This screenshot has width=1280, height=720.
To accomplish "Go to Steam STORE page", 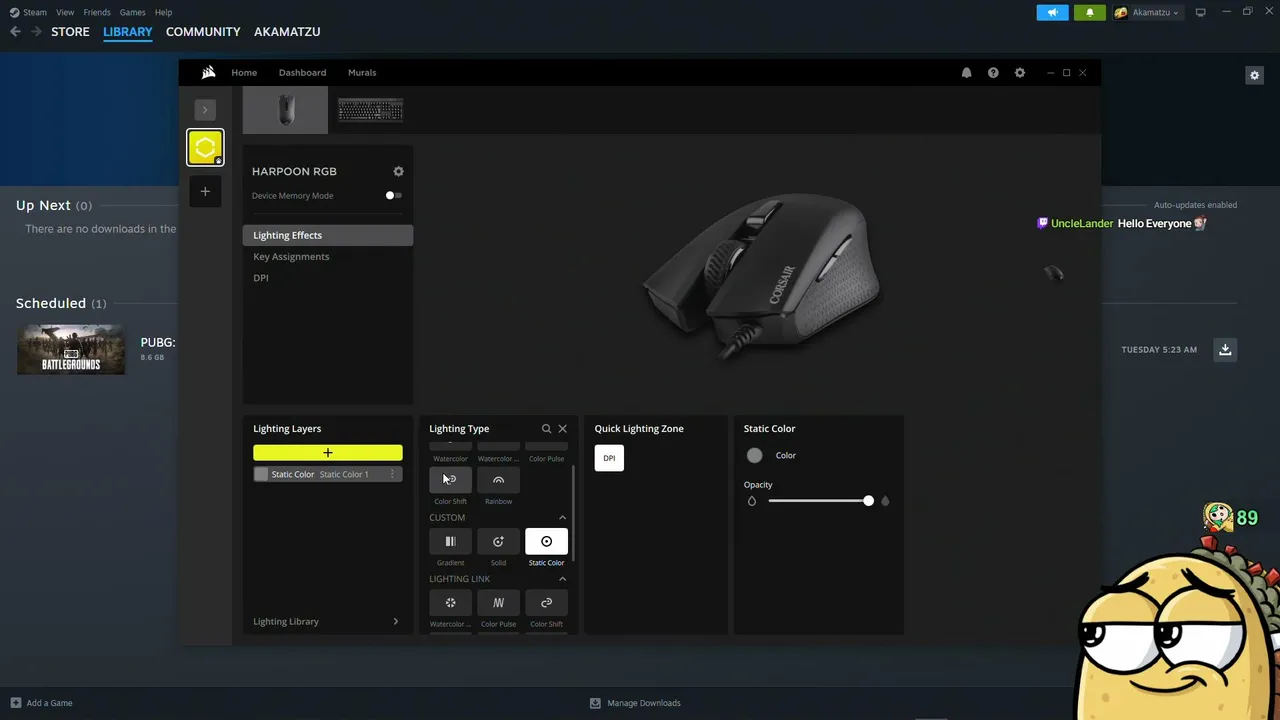I will coord(70,32).
